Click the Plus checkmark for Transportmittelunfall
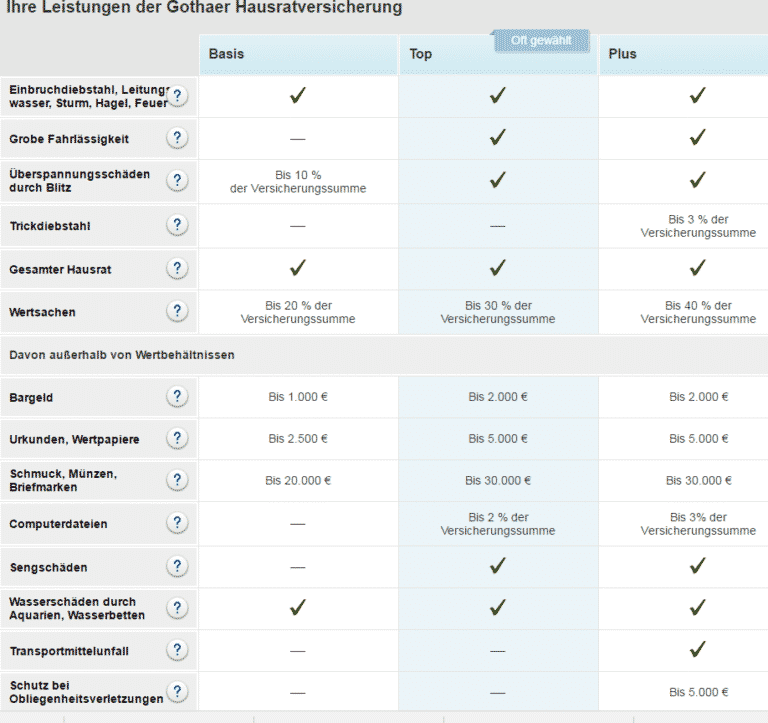768x723 pixels. pos(697,650)
